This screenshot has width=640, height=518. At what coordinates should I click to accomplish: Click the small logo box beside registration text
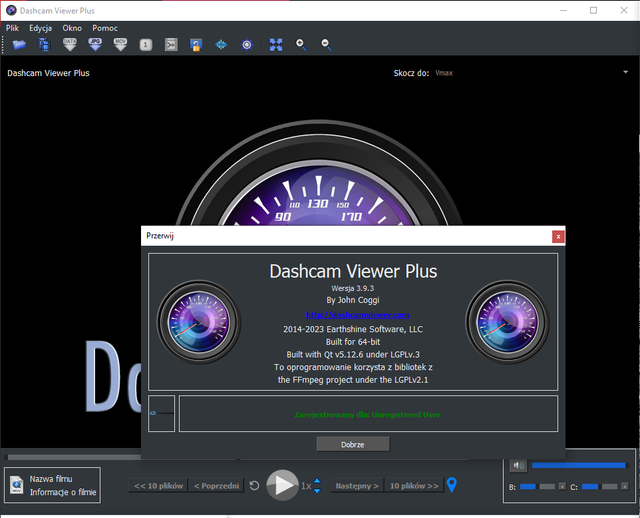162,413
